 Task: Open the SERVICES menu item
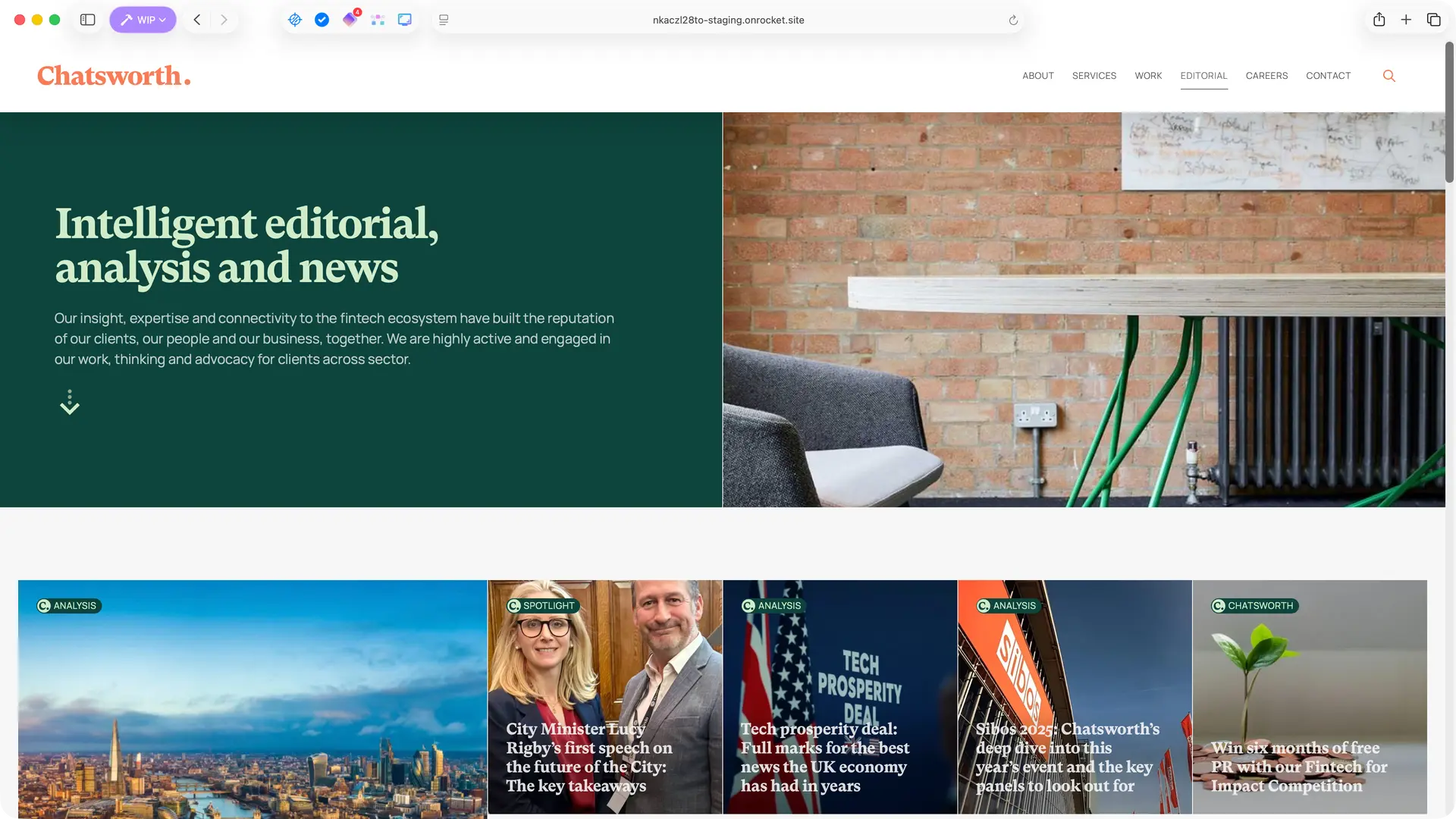pyautogui.click(x=1094, y=76)
